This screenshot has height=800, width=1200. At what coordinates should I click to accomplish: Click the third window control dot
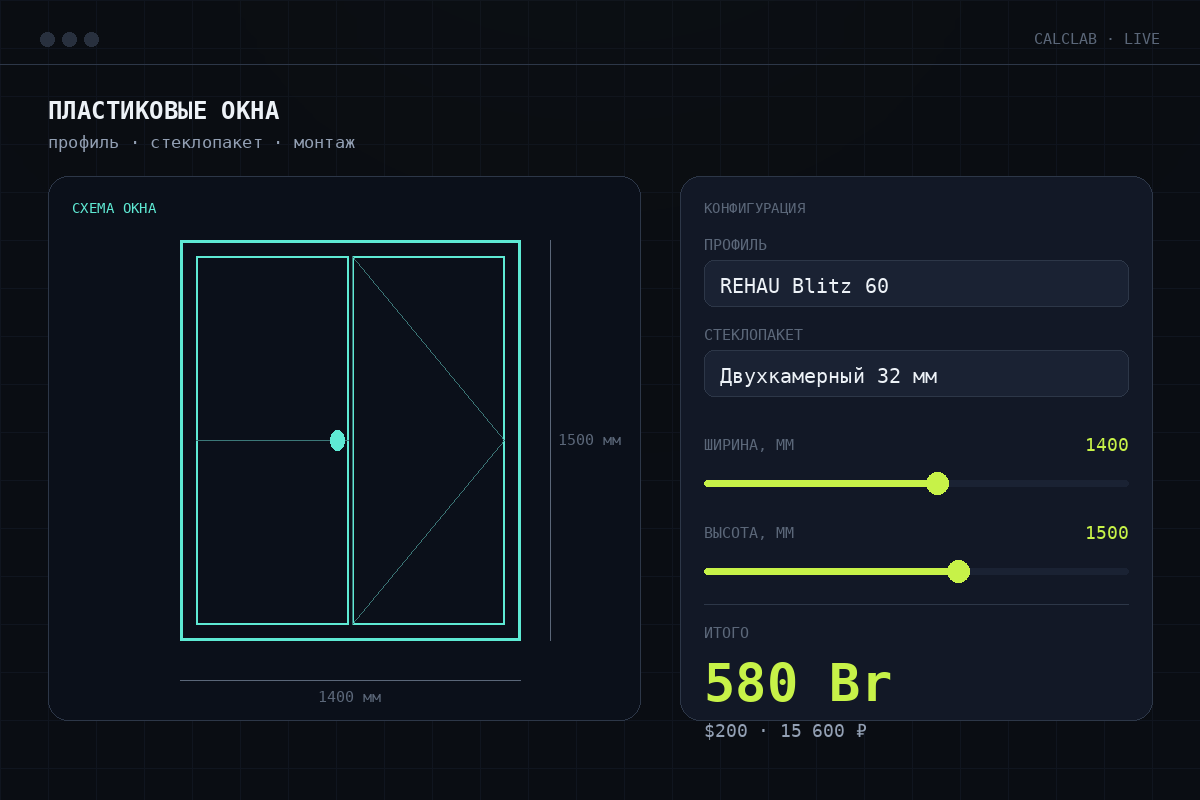pyautogui.click(x=91, y=39)
